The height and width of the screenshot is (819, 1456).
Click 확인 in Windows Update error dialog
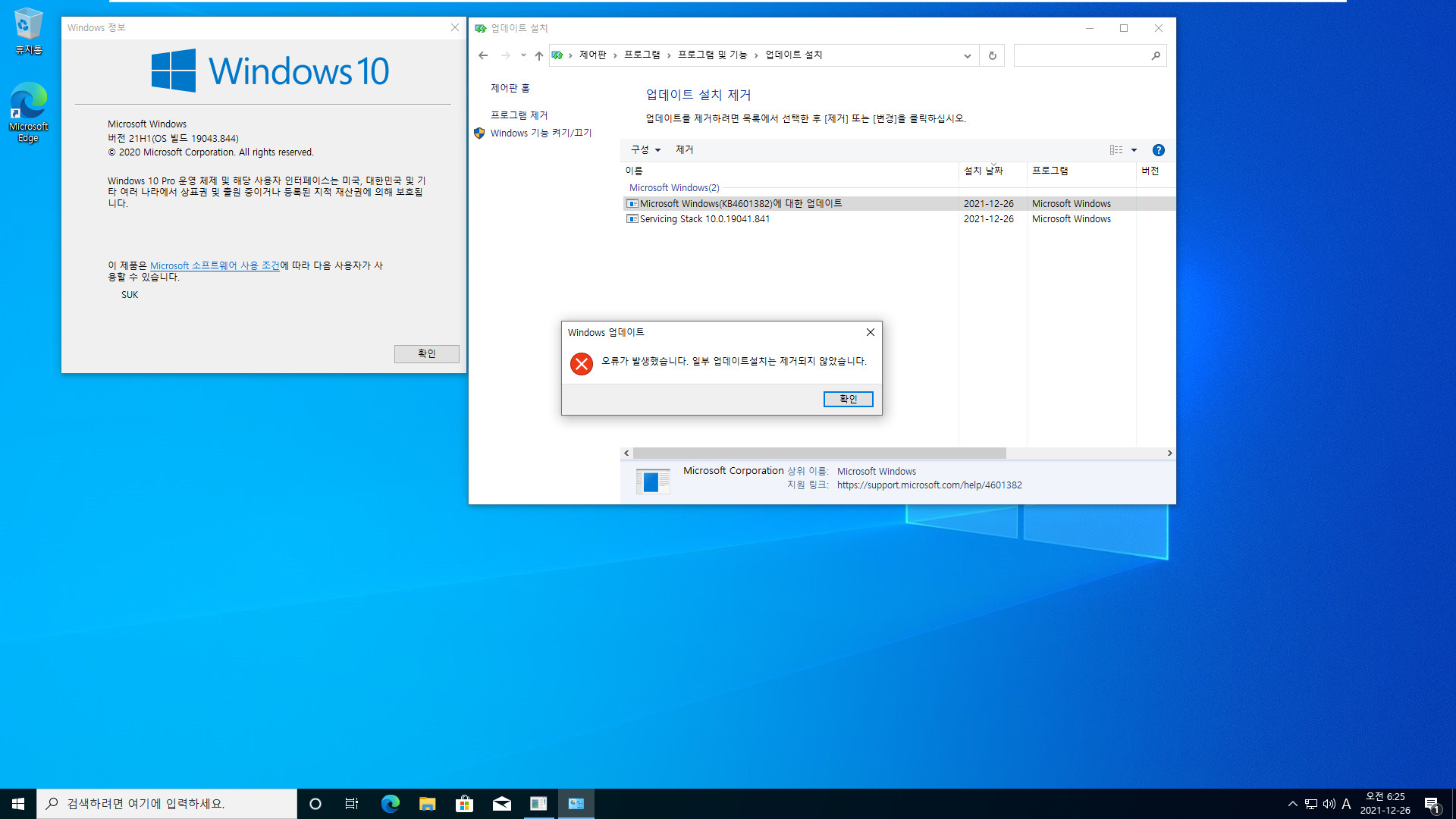[x=848, y=399]
